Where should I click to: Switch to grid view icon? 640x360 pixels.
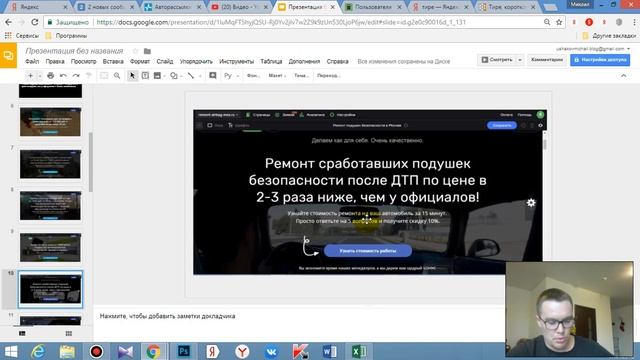click(69, 333)
